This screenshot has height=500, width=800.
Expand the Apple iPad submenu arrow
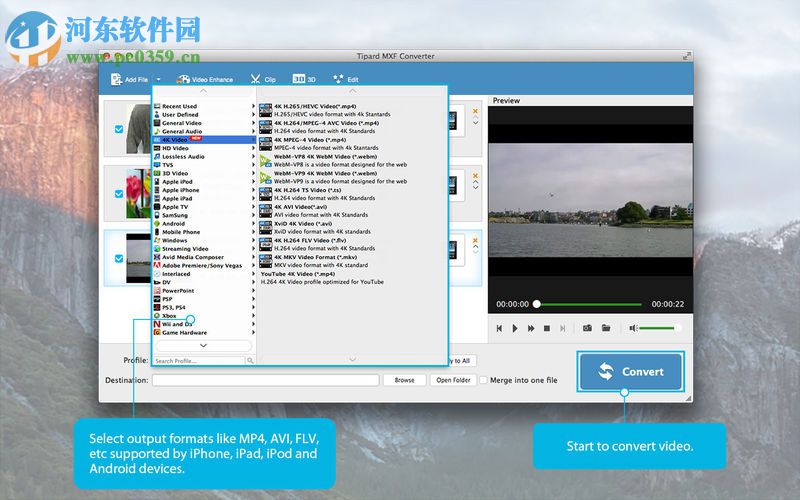[253, 198]
